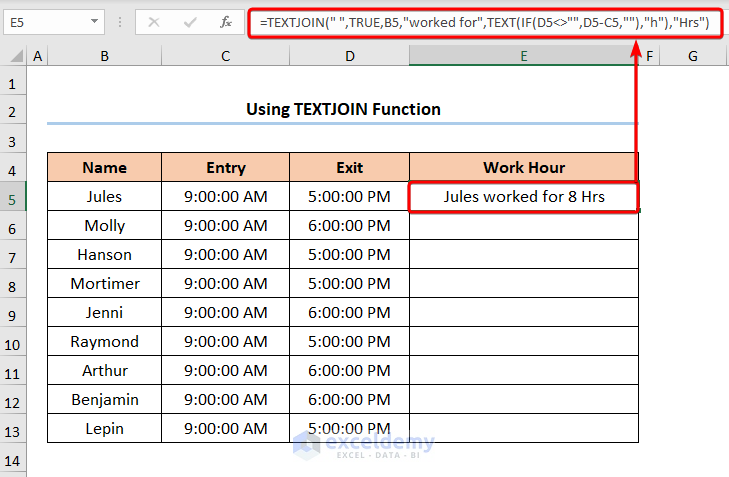Select the 'Lepin' name cell
729x477 pixels.
click(x=105, y=429)
